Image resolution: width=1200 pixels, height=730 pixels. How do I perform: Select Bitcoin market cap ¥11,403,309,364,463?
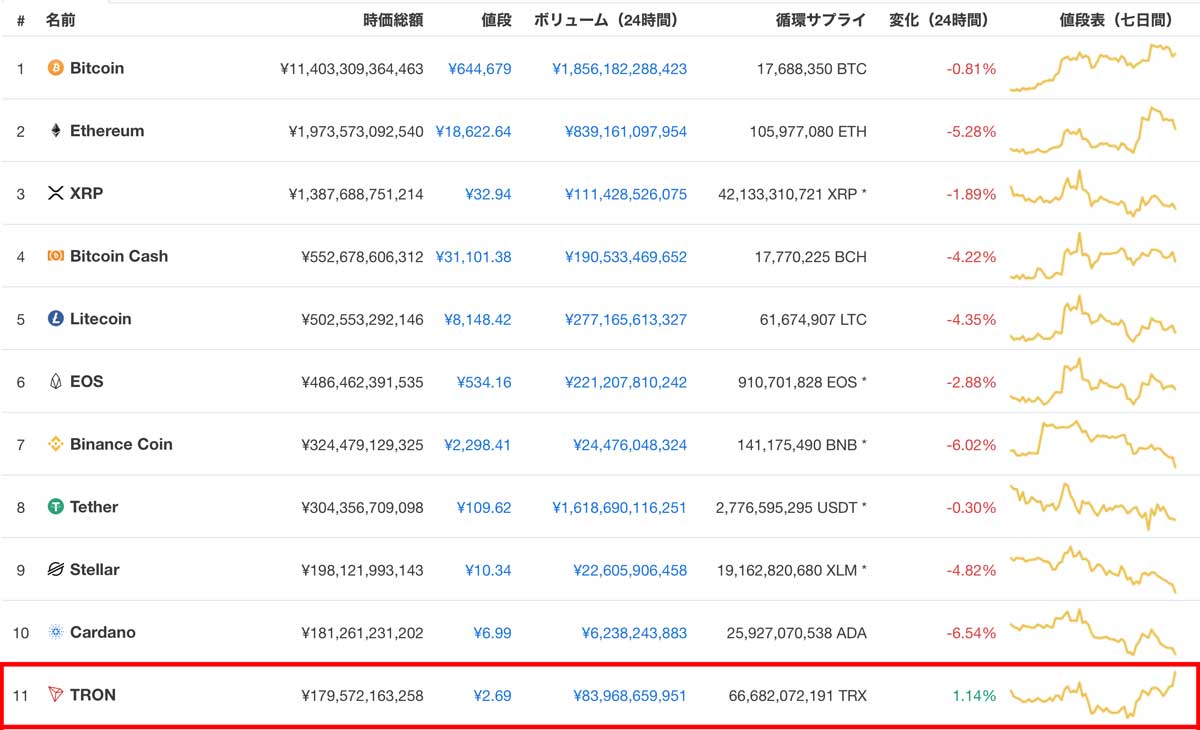click(x=352, y=69)
